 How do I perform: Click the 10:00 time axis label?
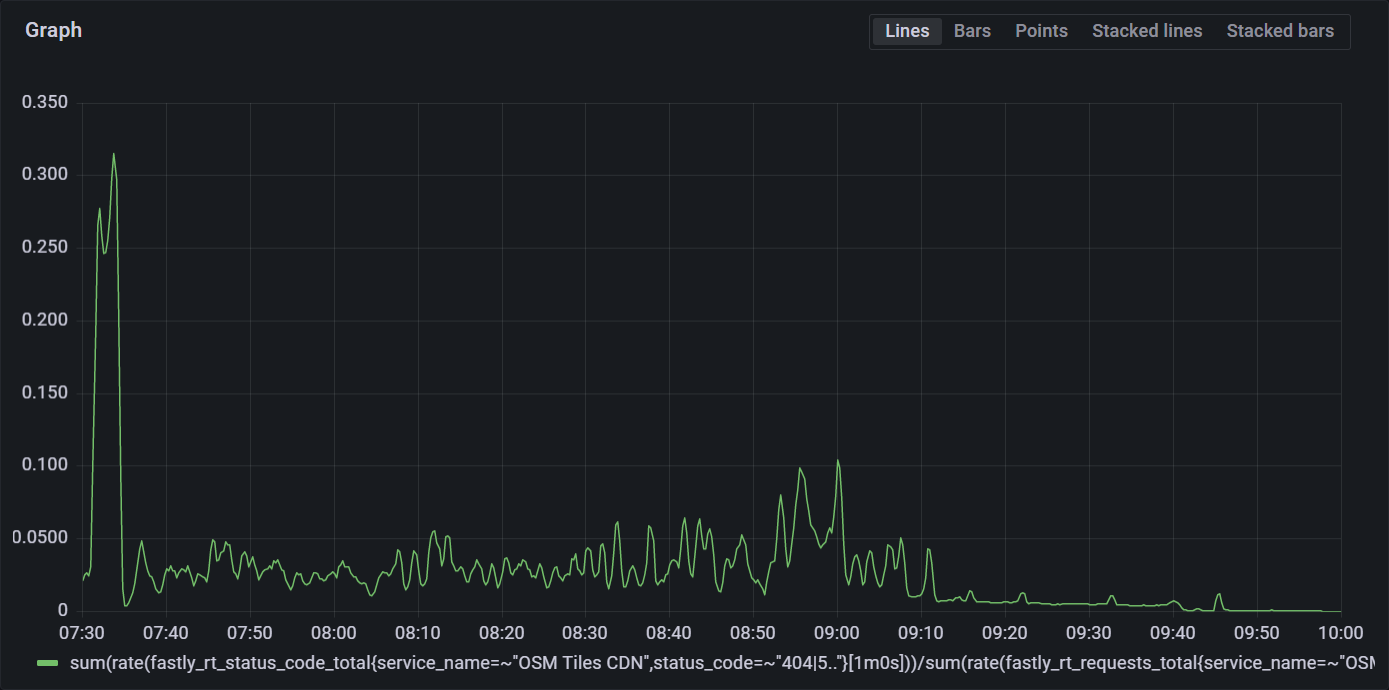point(1341,632)
